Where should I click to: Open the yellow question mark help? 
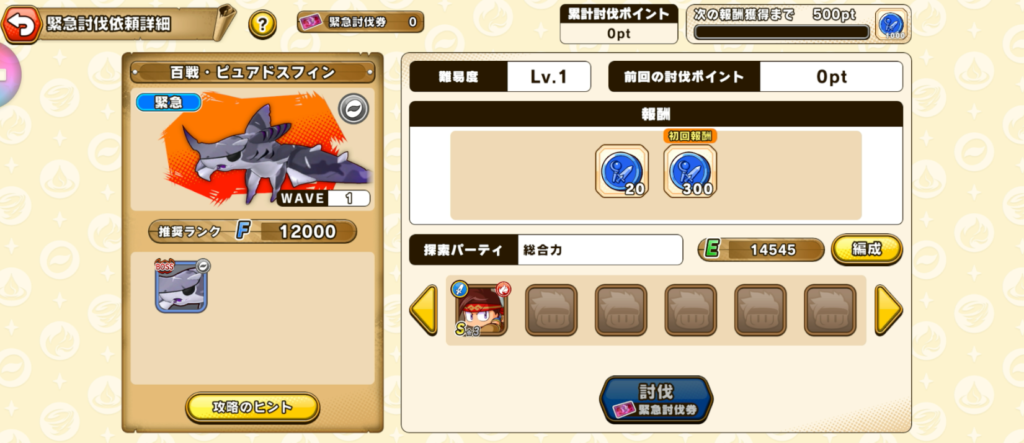point(263,25)
